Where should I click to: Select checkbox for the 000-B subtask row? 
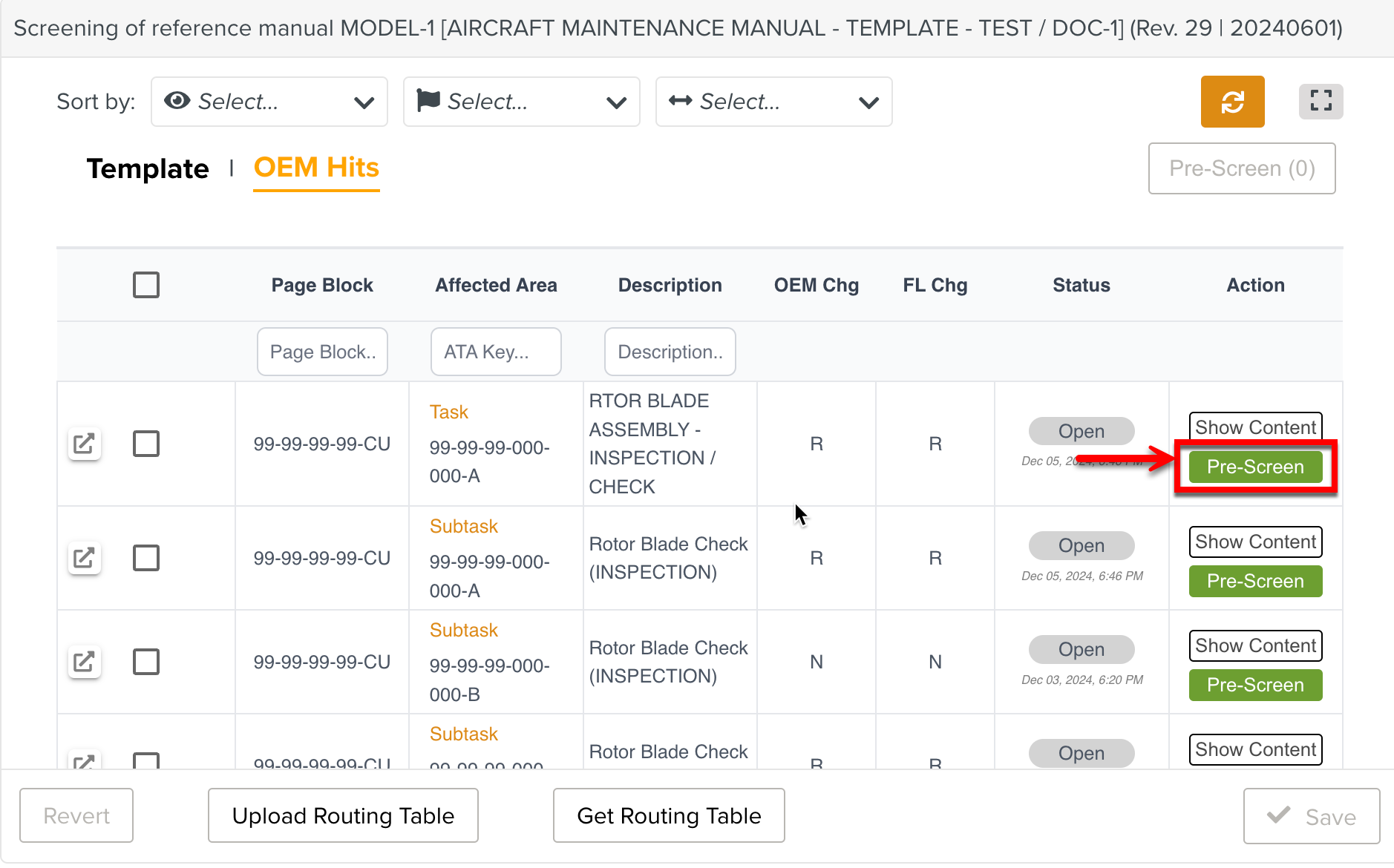tap(146, 662)
